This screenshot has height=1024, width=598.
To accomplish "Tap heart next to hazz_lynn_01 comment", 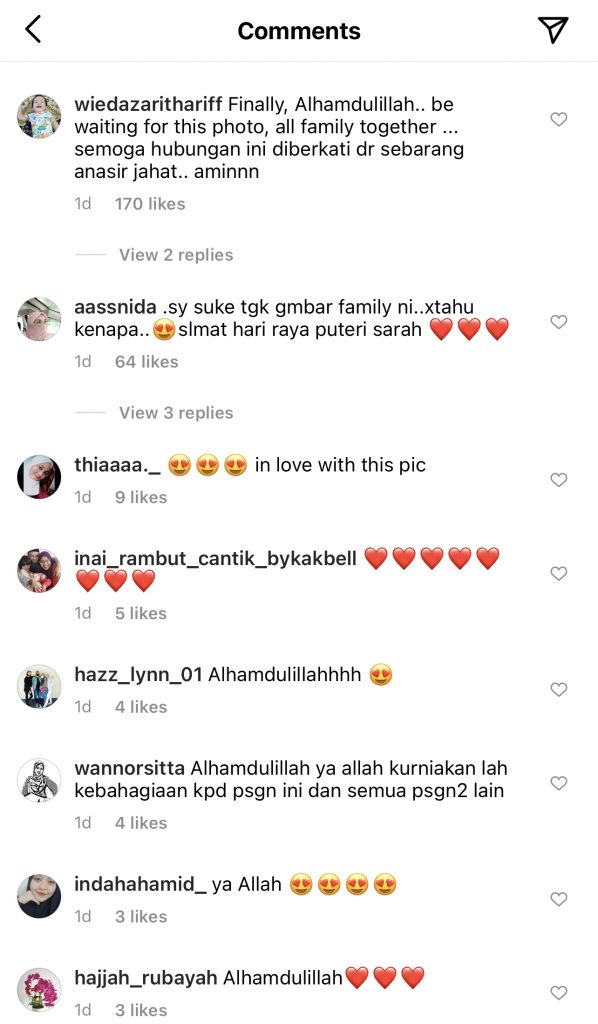I will click(x=559, y=689).
